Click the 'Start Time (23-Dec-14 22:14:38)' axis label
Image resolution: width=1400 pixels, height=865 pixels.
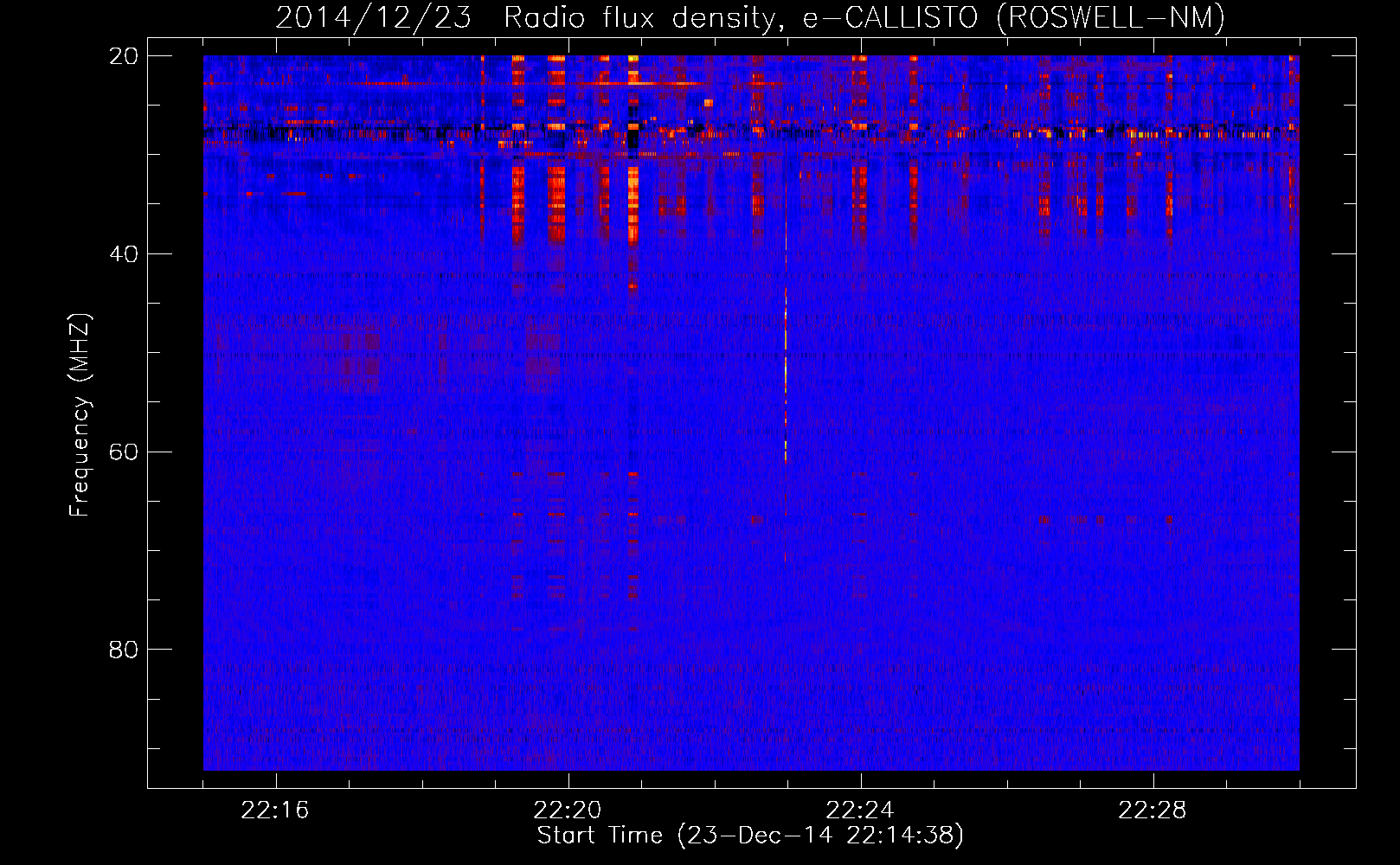click(x=750, y=836)
